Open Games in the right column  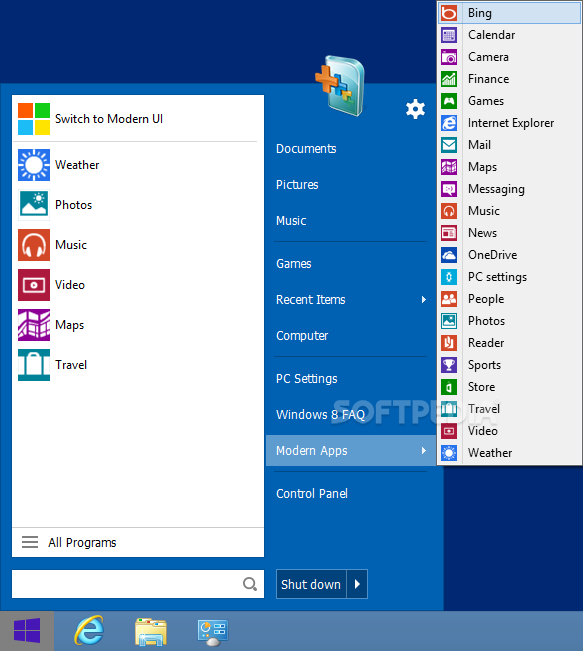294,264
